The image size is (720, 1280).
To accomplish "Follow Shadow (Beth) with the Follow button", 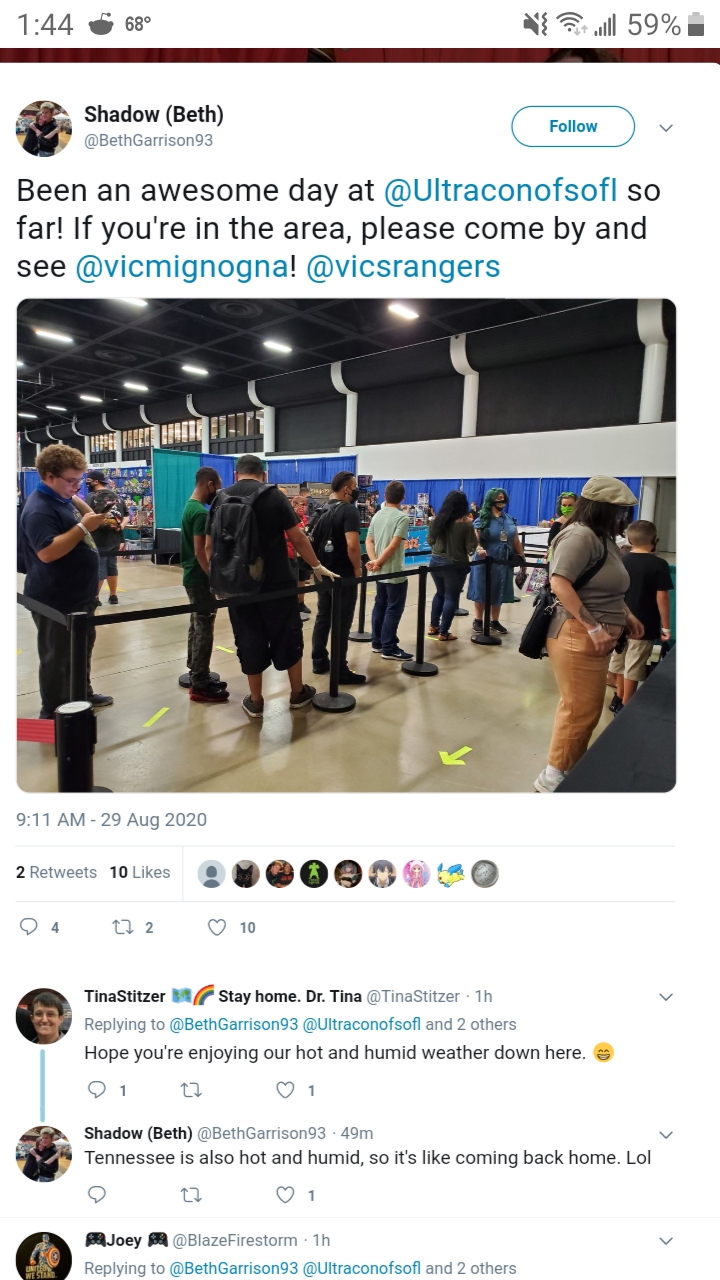I will [573, 127].
